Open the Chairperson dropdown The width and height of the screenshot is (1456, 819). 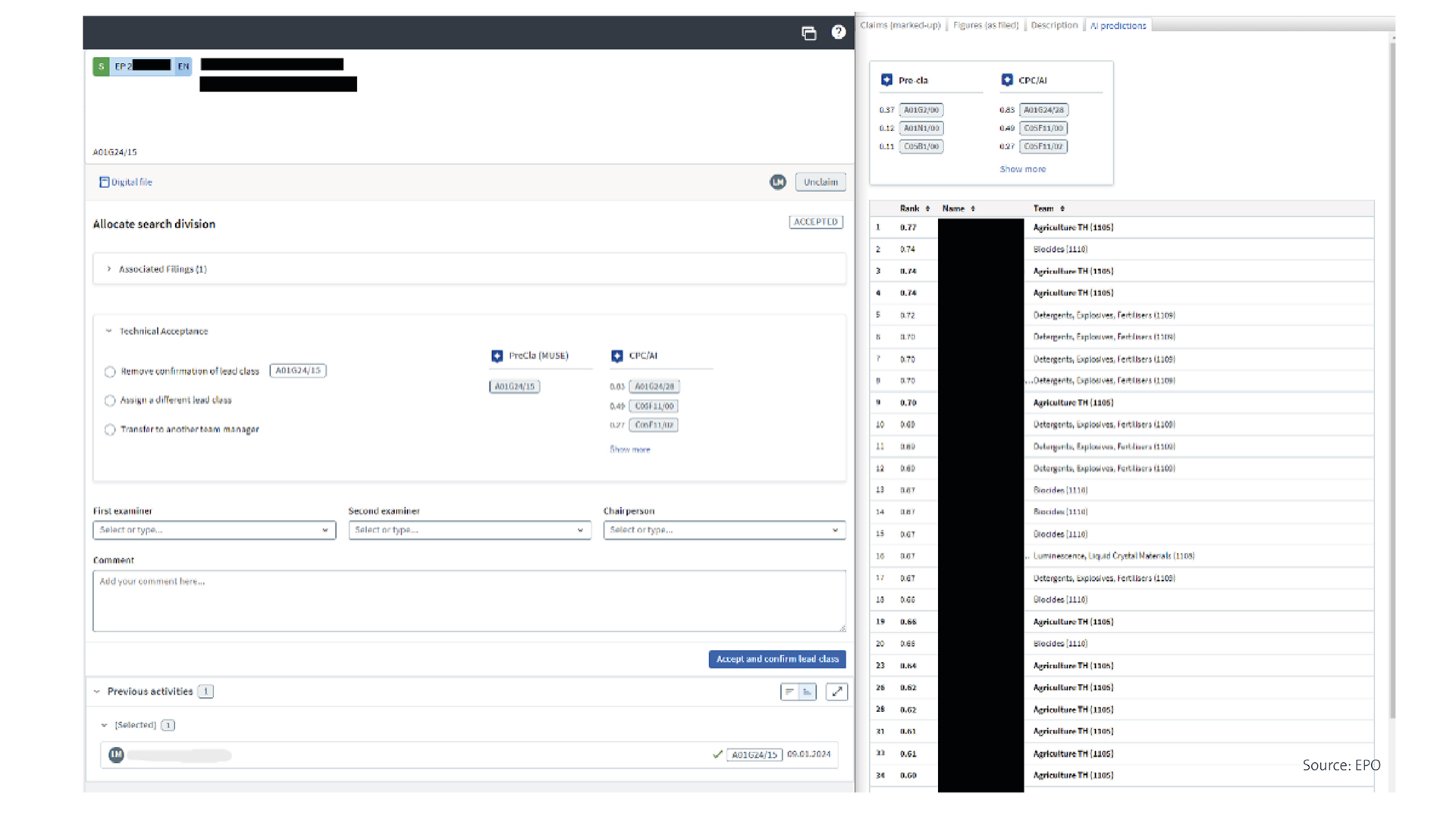click(724, 530)
